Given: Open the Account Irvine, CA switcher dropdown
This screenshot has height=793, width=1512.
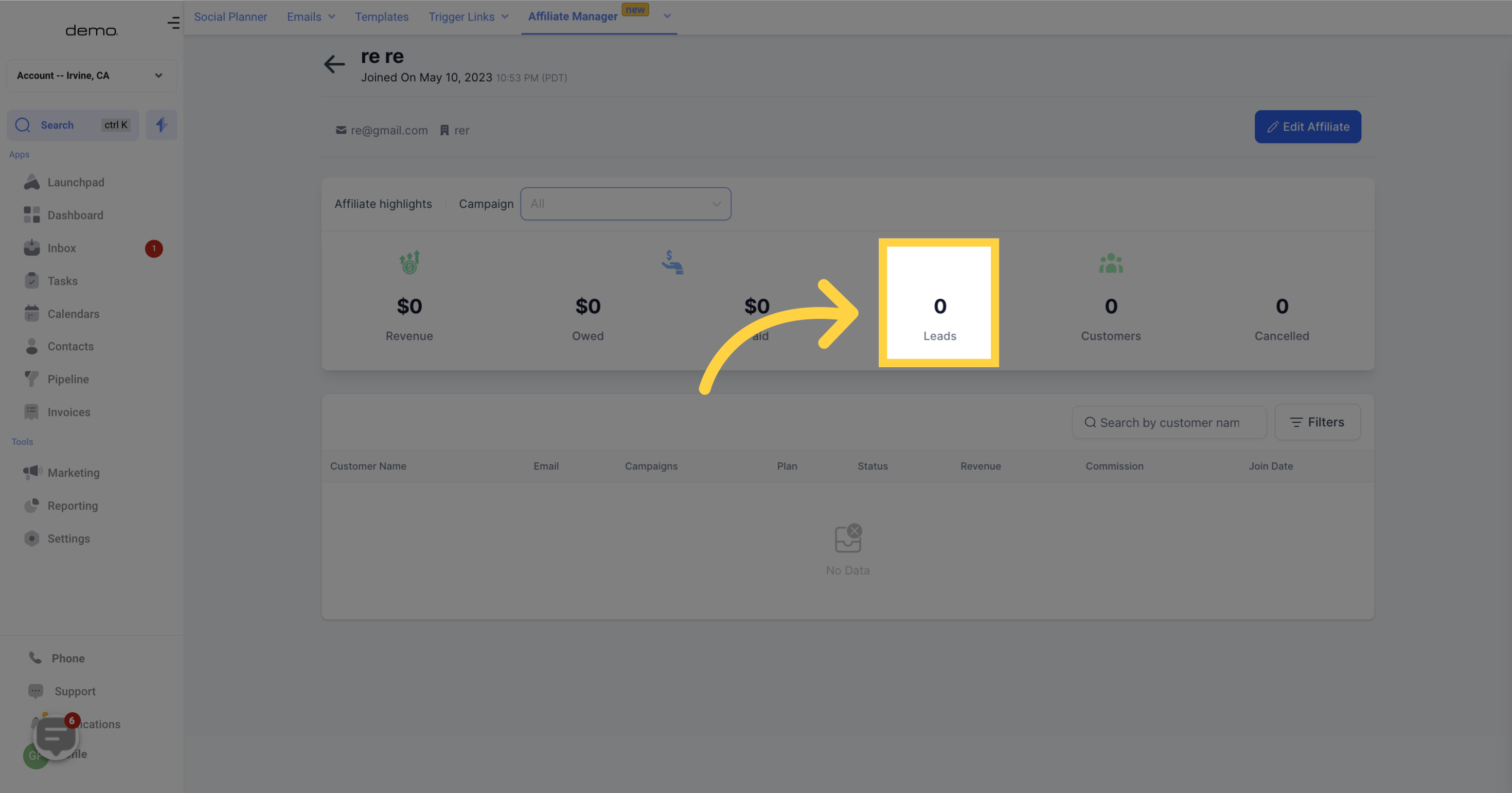Looking at the screenshot, I should pos(92,76).
